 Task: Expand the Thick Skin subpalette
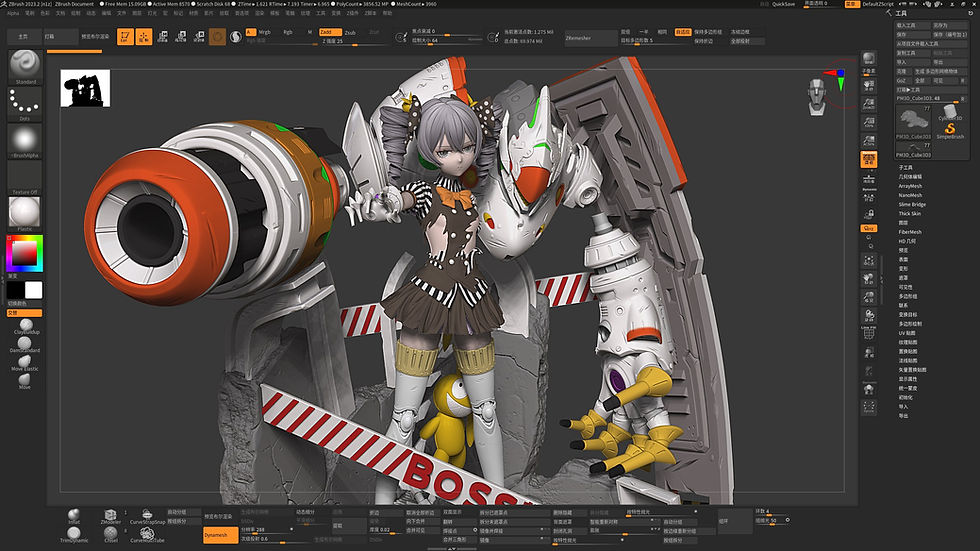click(x=909, y=214)
